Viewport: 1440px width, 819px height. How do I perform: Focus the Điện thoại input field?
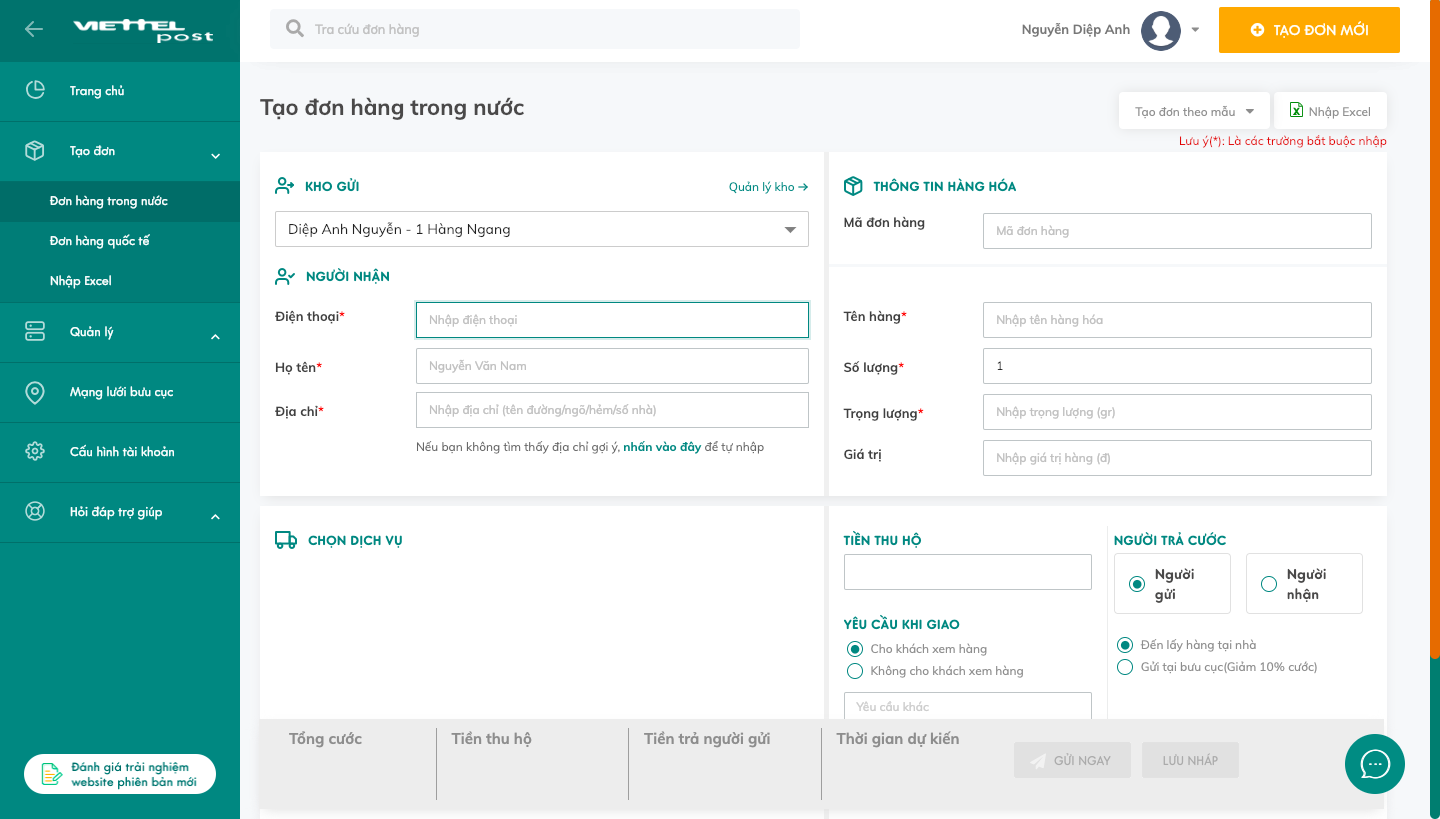612,320
